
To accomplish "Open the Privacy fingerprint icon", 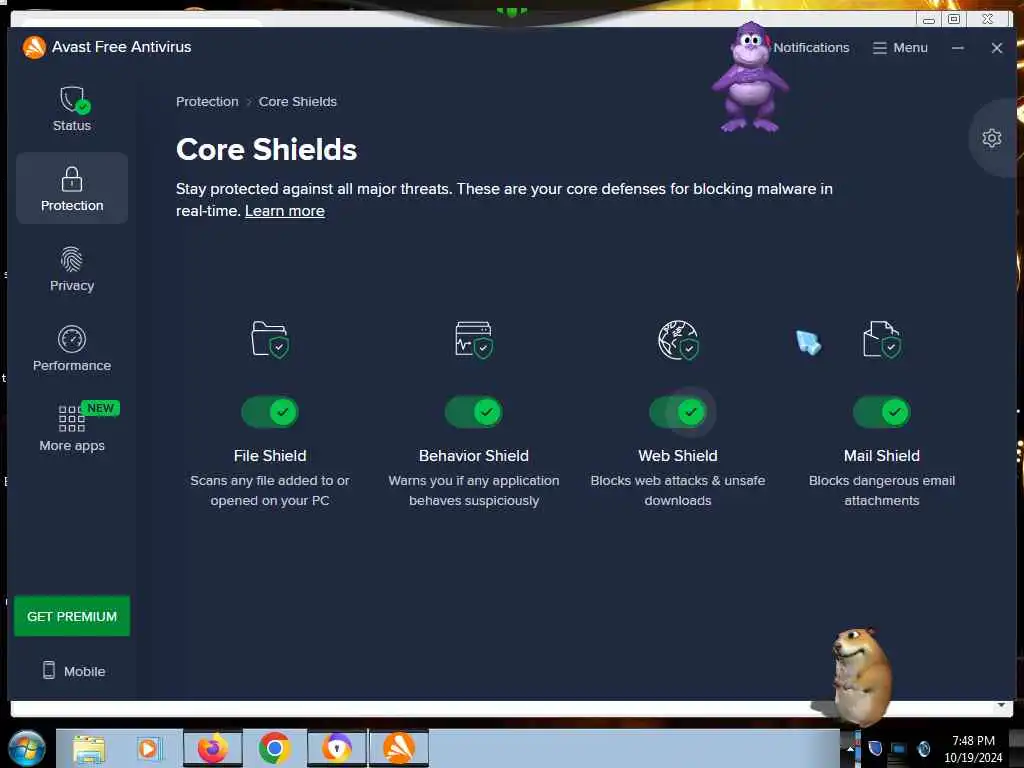I will point(72,259).
